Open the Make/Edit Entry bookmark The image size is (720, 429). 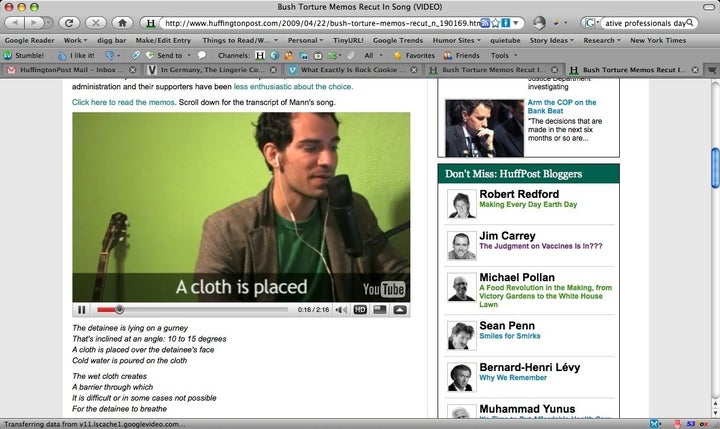(x=163, y=40)
